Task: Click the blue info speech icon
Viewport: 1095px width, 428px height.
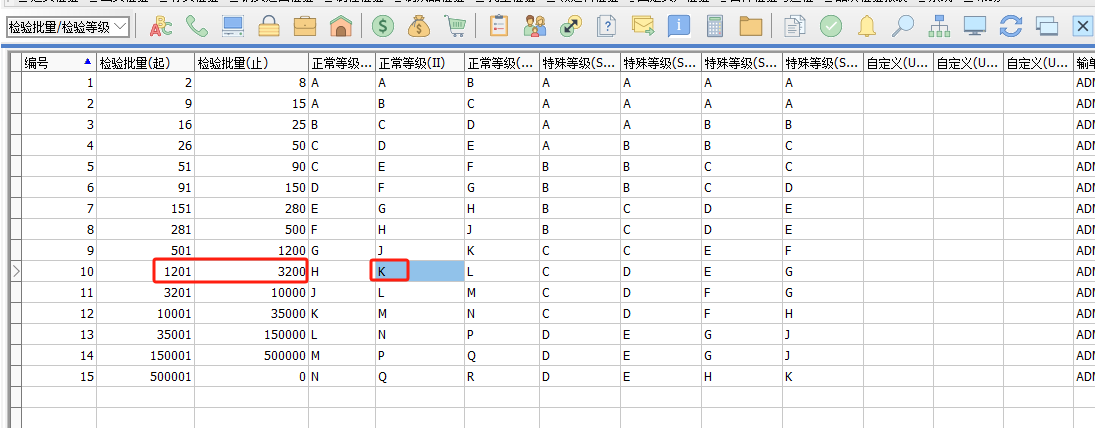Action: 679,26
